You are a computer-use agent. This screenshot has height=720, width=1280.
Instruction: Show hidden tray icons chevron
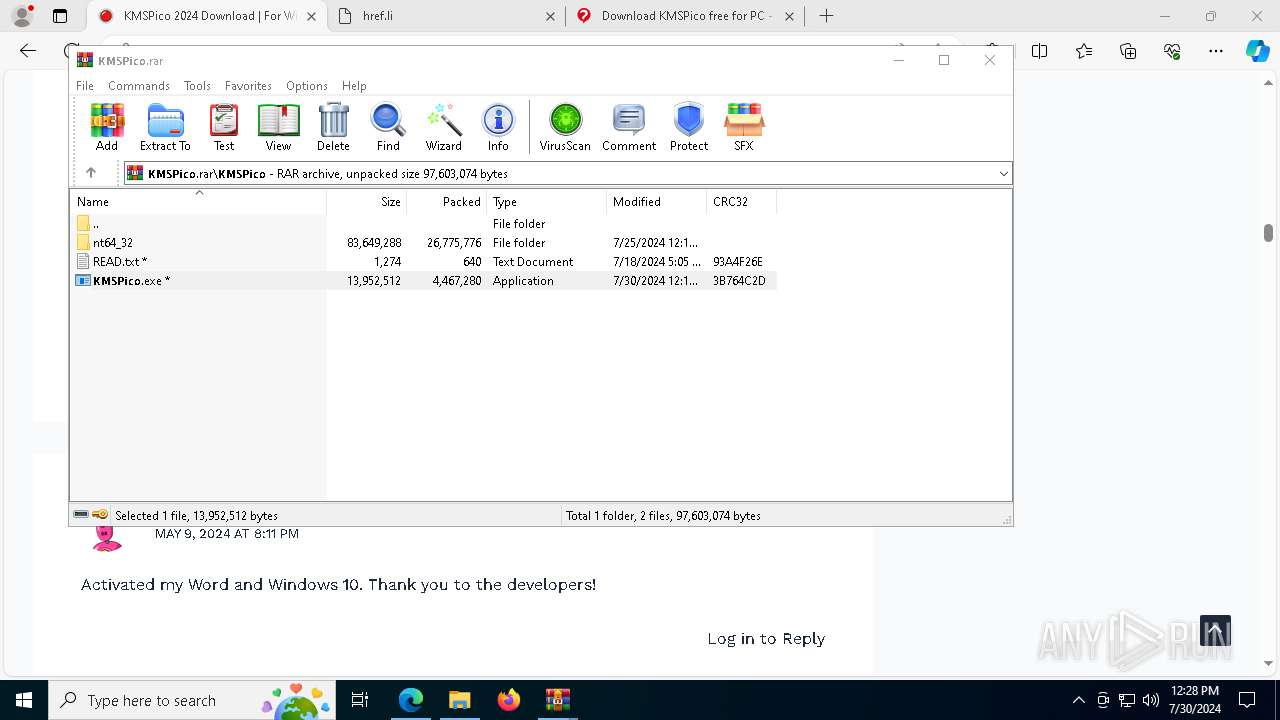[x=1078, y=700]
